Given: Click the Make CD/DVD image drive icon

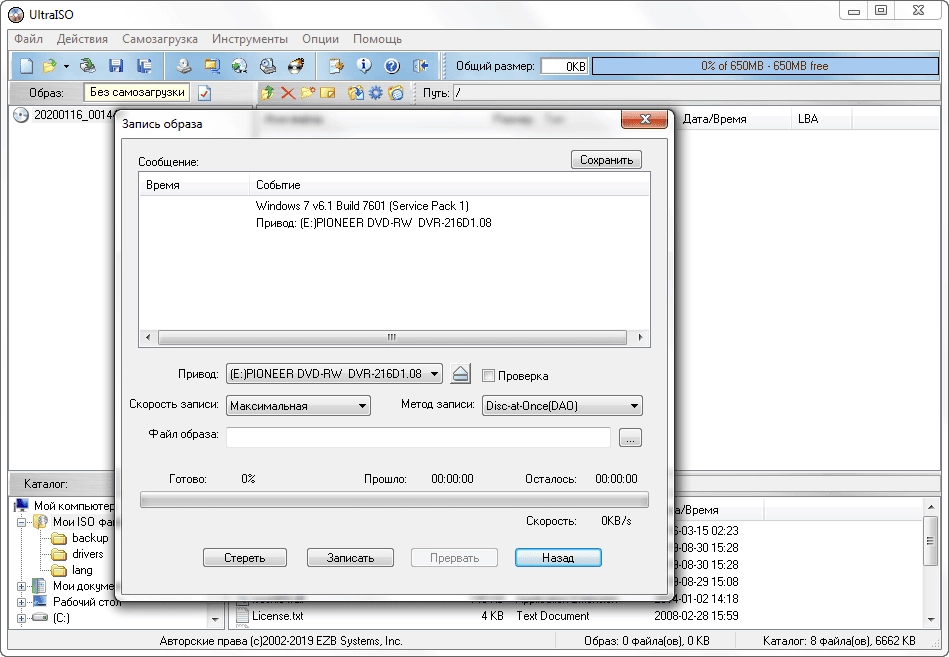Looking at the screenshot, I should coord(184,66).
